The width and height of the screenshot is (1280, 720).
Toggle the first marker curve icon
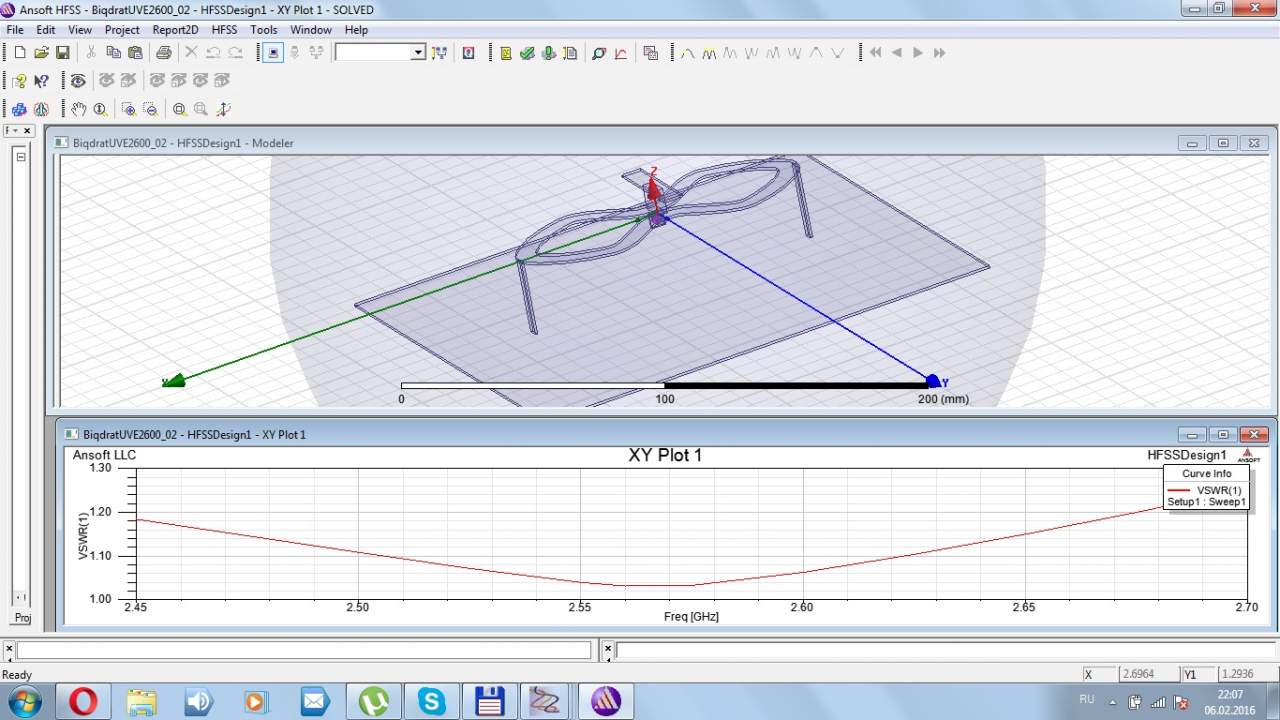[687, 53]
